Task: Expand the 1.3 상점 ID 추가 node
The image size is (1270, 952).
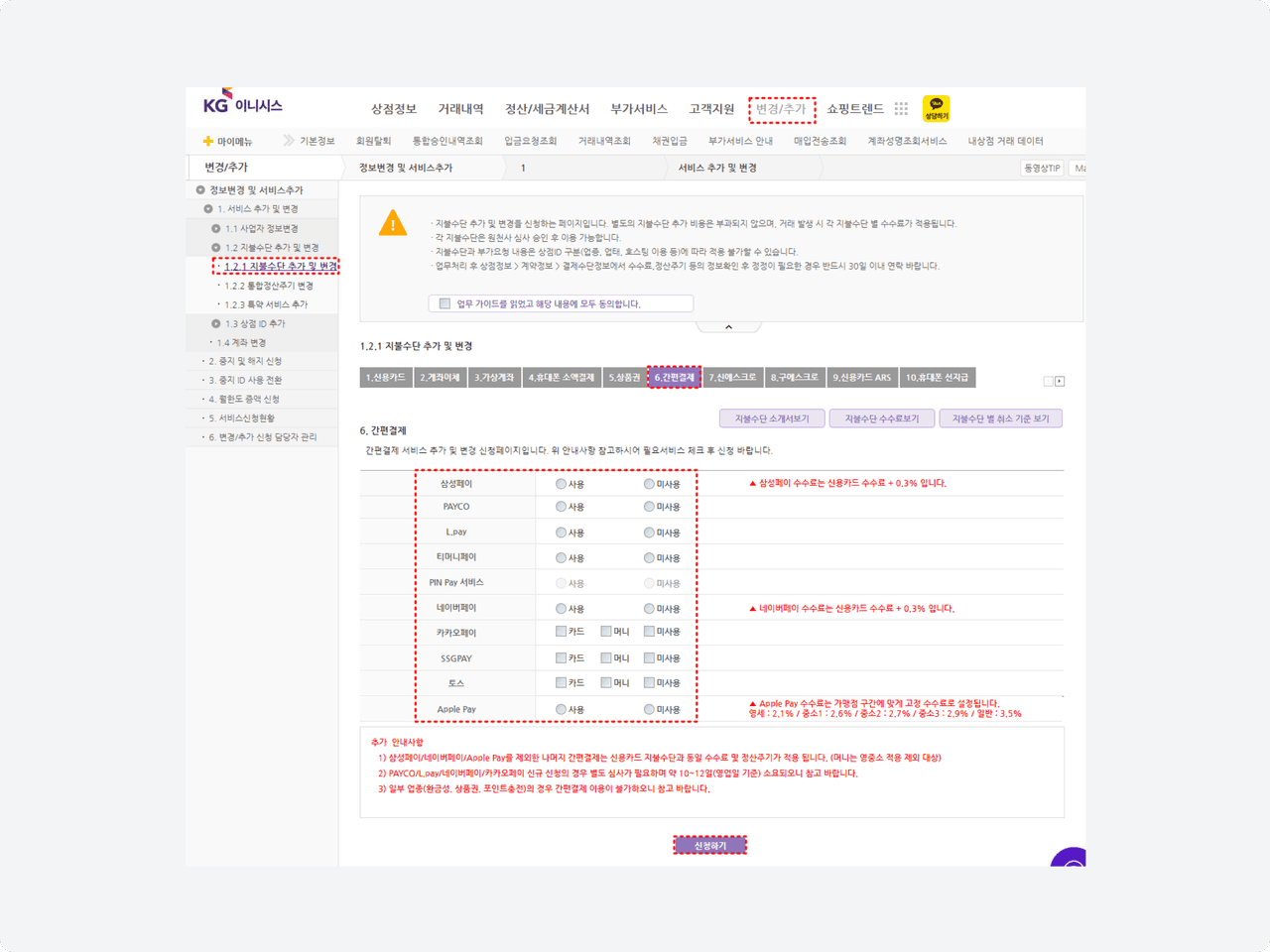Action: click(216, 323)
